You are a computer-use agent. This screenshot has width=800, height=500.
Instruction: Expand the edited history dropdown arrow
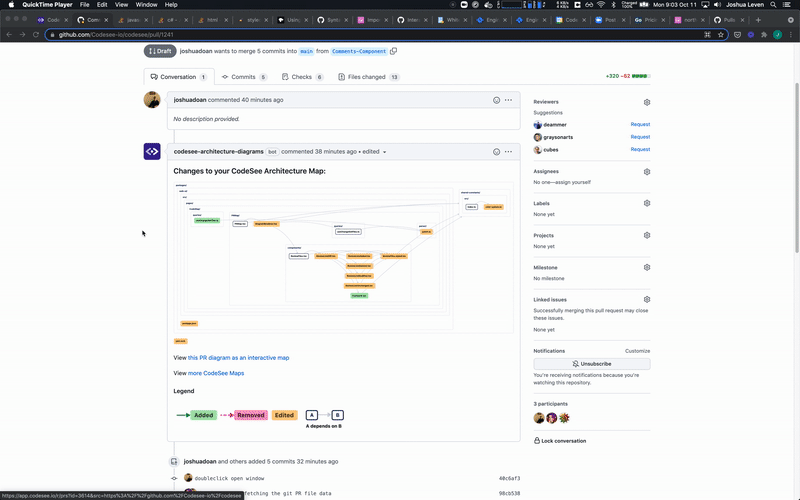click(x=384, y=152)
